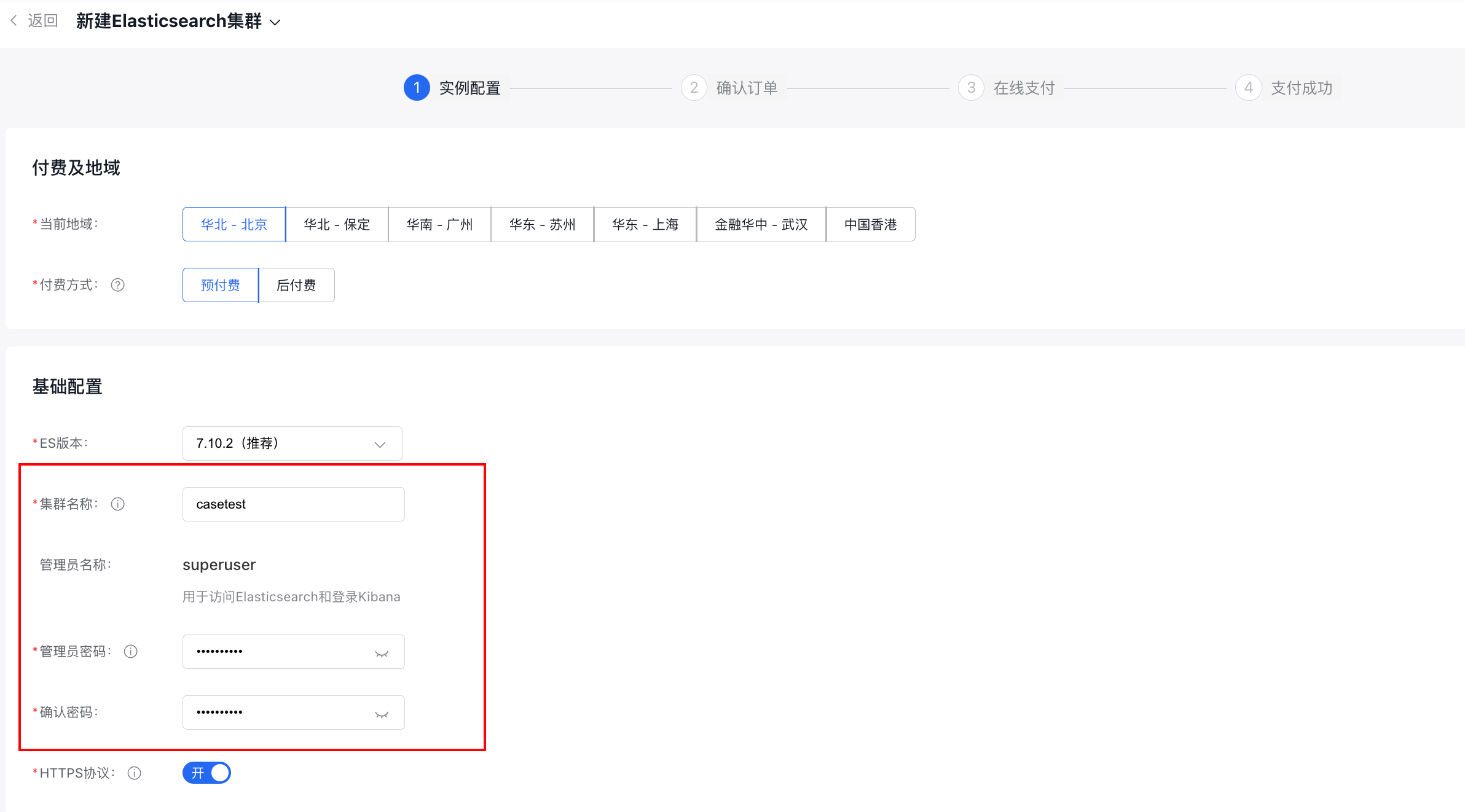1465x812 pixels.
Task: Turn off the HTTPS协议 switch
Action: 206,773
